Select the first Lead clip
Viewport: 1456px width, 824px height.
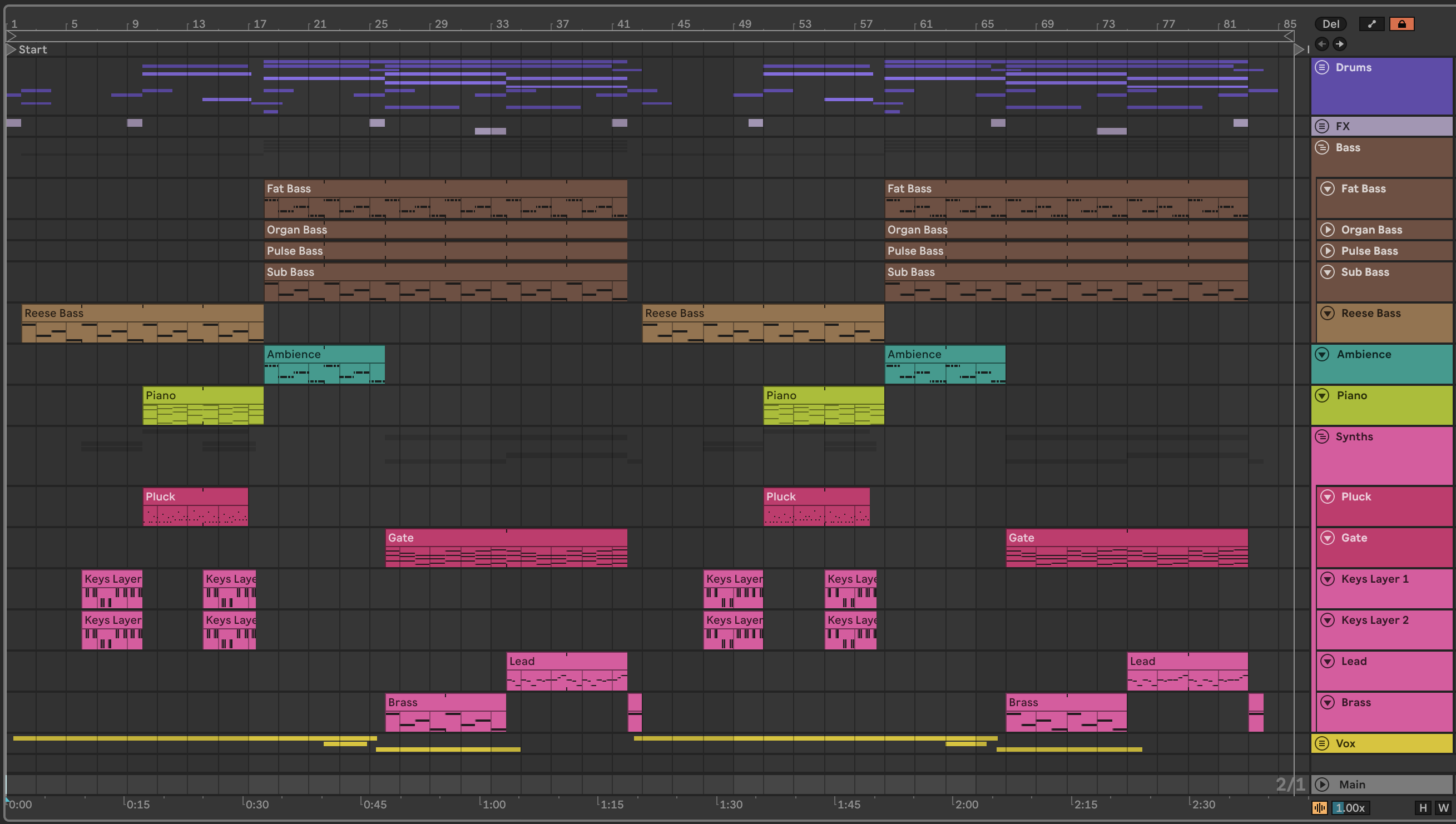click(567, 671)
